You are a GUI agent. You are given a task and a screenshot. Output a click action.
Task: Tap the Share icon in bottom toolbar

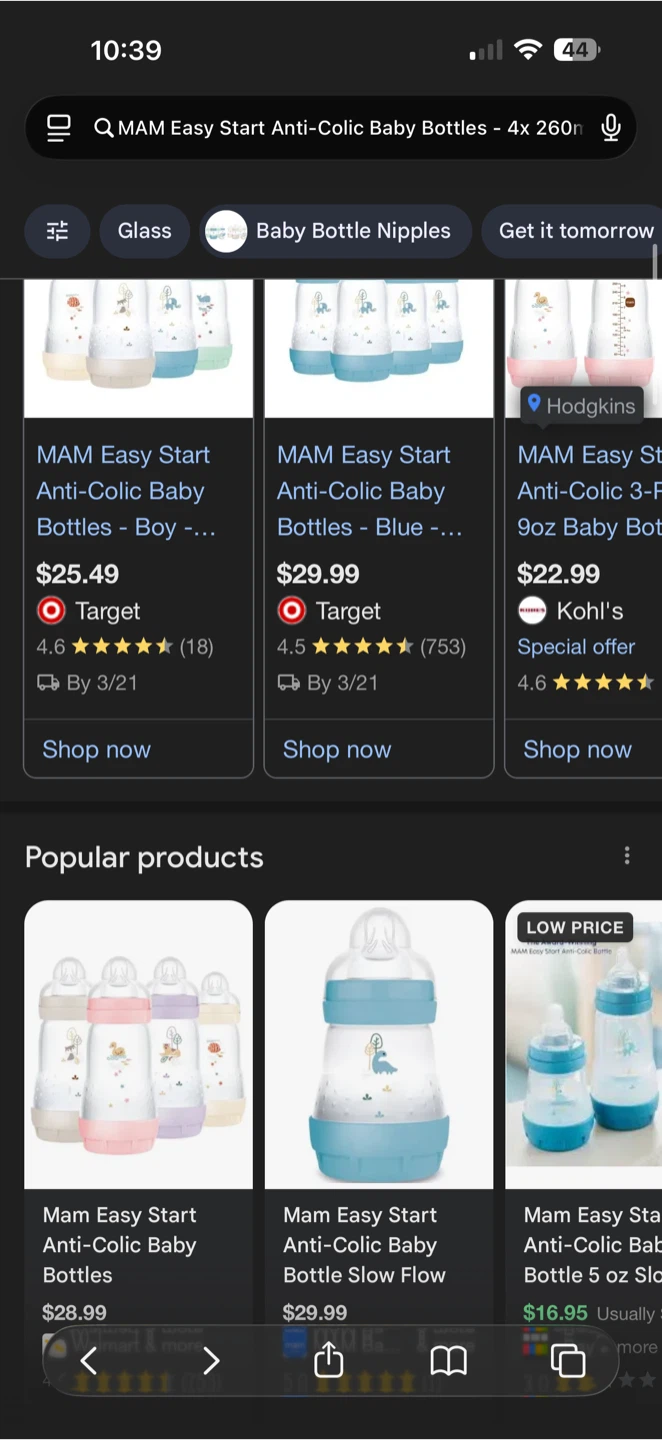329,1360
